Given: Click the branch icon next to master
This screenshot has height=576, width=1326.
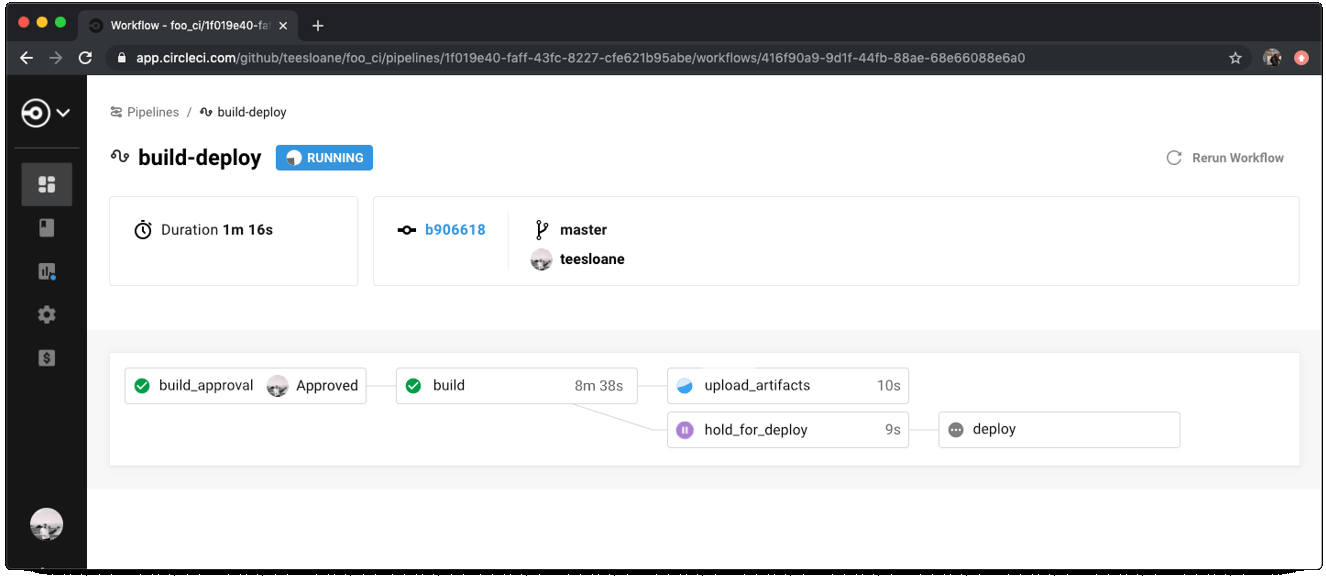Looking at the screenshot, I should point(541,229).
